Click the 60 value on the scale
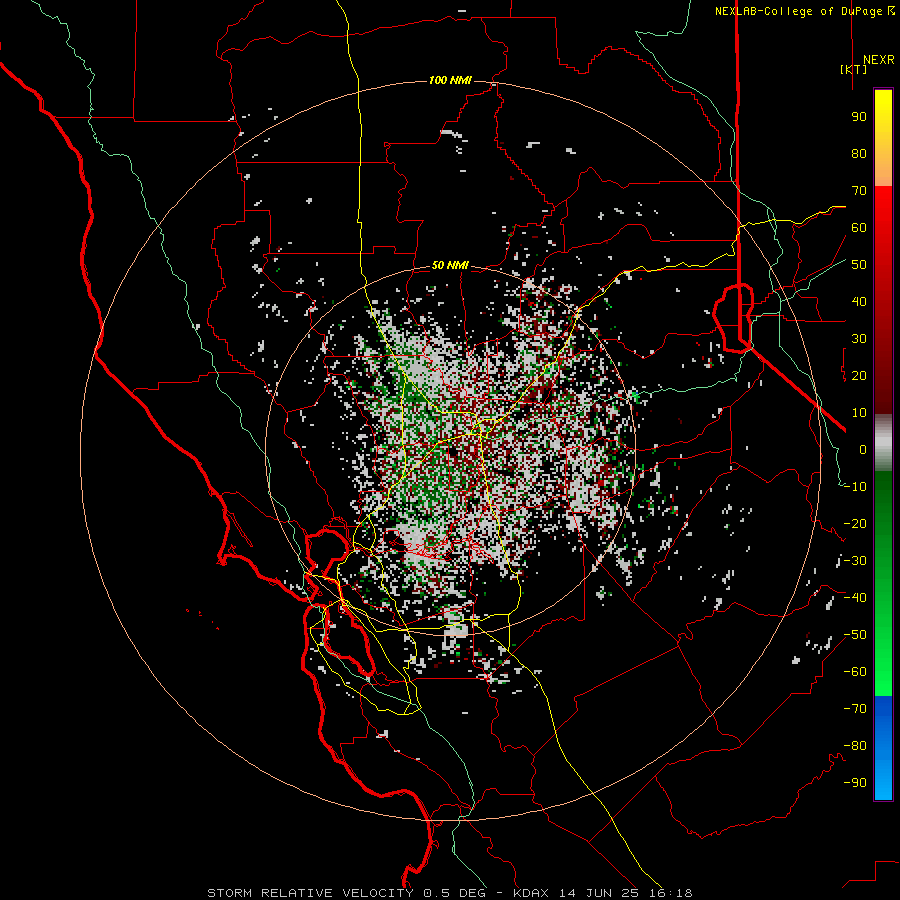The image size is (900, 900). pyautogui.click(x=859, y=228)
